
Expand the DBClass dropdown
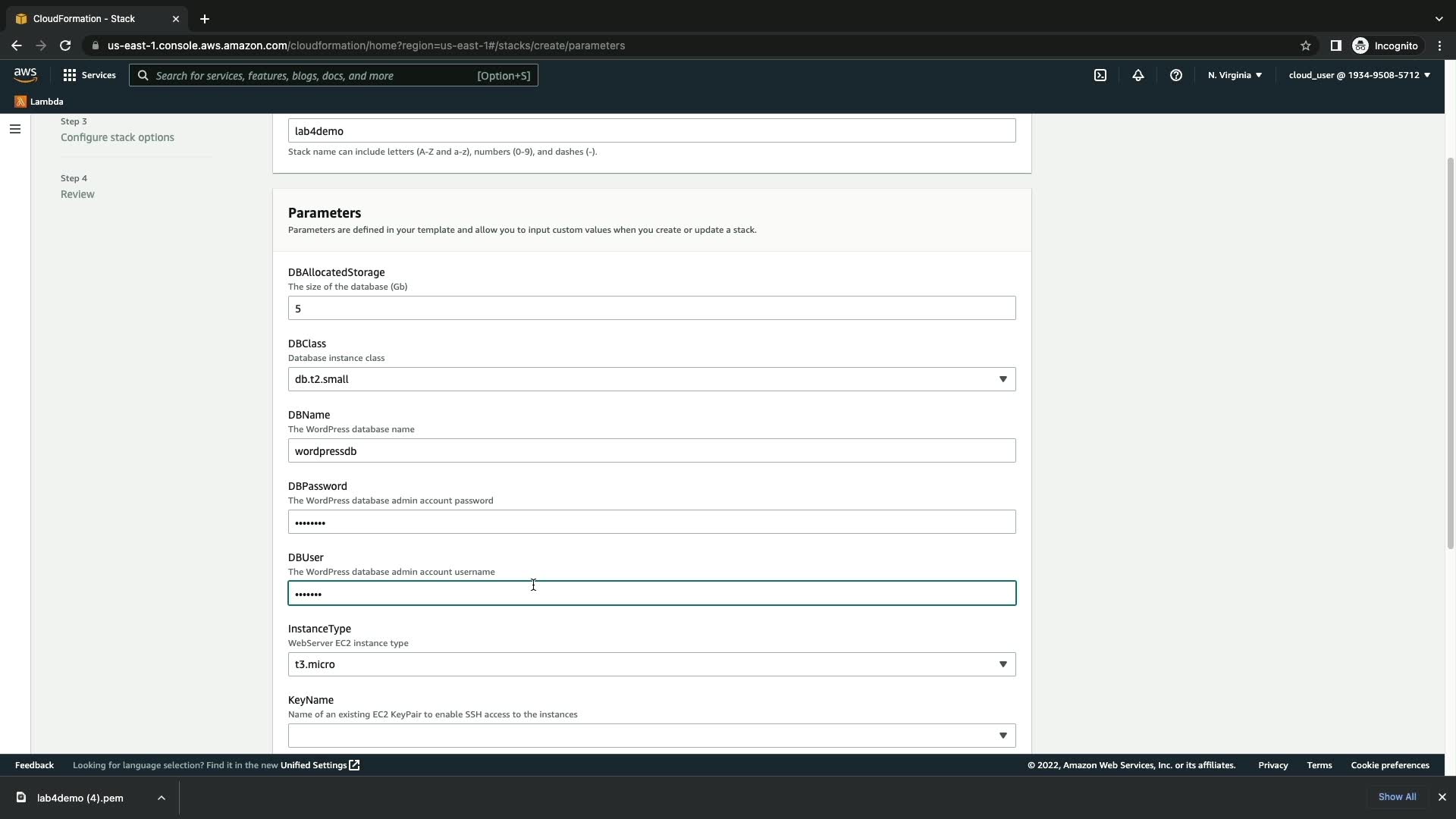pos(651,379)
